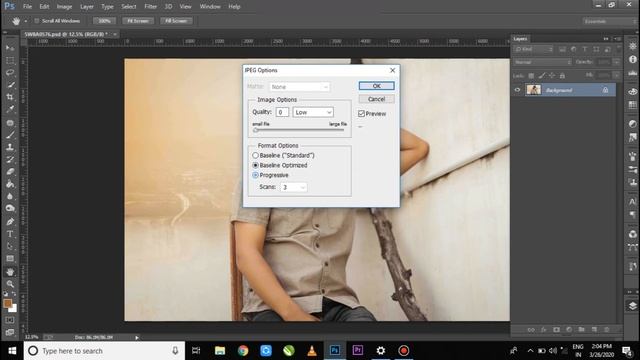Open the Filter menu
This screenshot has height=360, width=640.
tap(151, 7)
